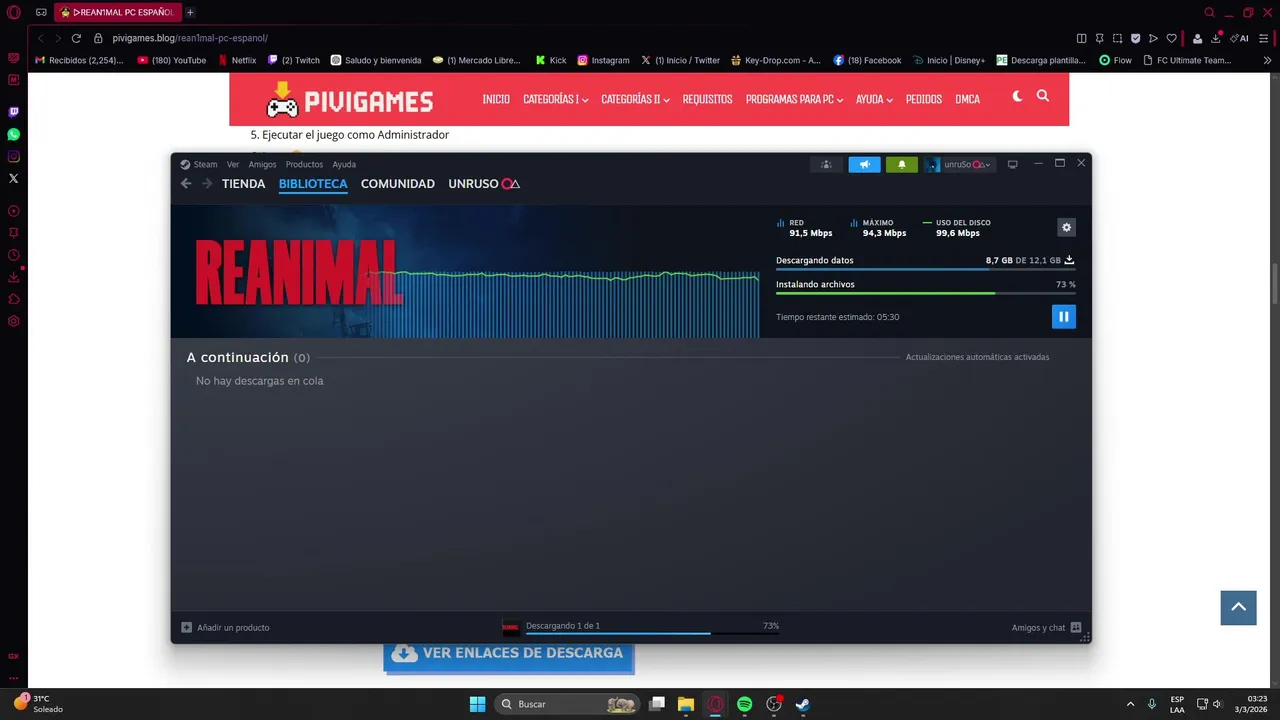The width and height of the screenshot is (1280, 720).
Task: Click the Pivigames logo
Action: (350, 100)
